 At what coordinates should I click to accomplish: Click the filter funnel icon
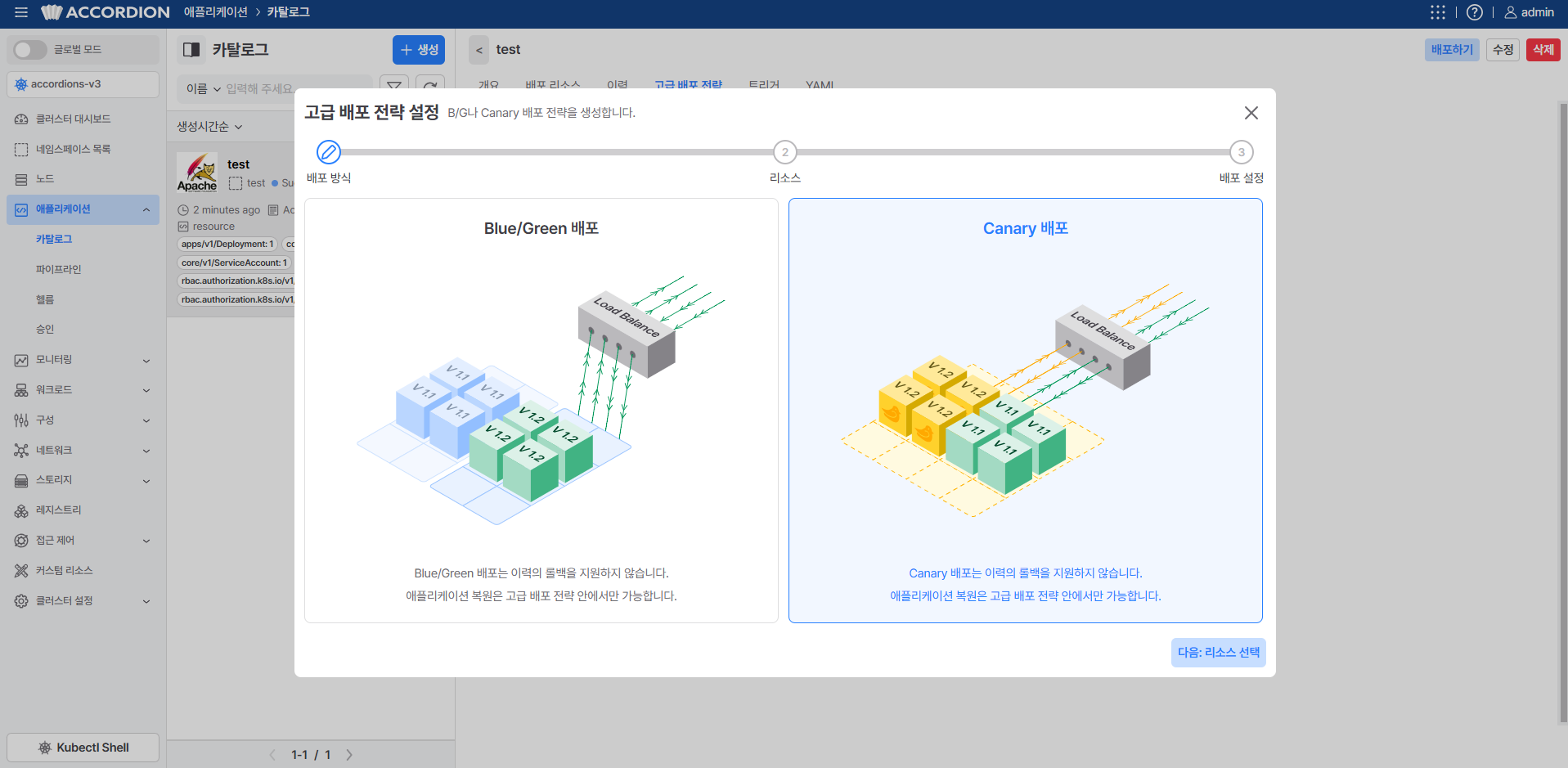point(394,85)
